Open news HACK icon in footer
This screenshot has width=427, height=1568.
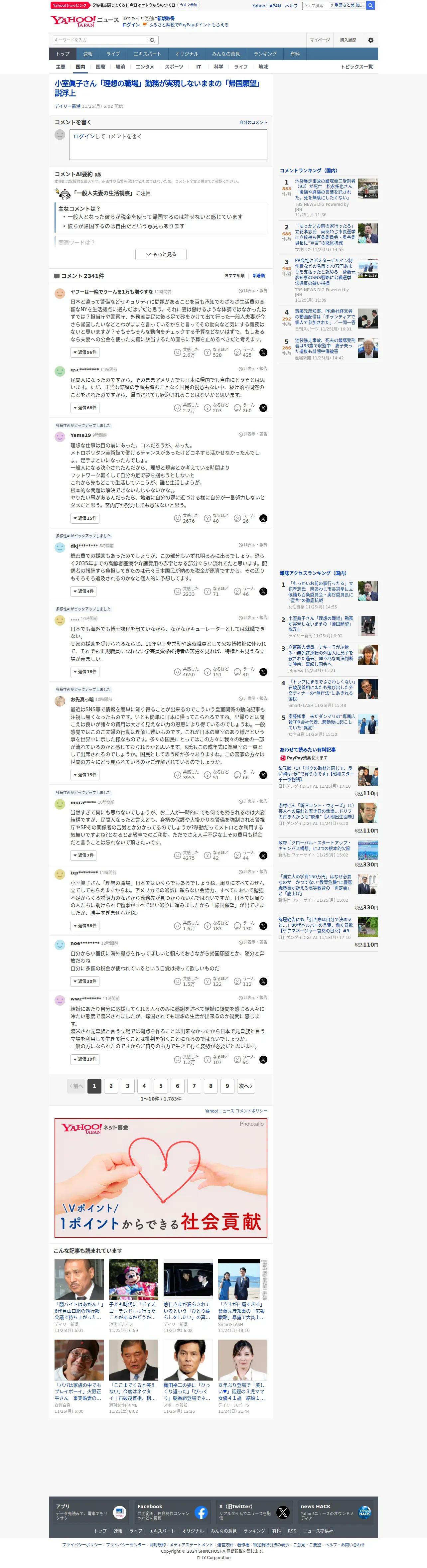pyautogui.click(x=364, y=1512)
